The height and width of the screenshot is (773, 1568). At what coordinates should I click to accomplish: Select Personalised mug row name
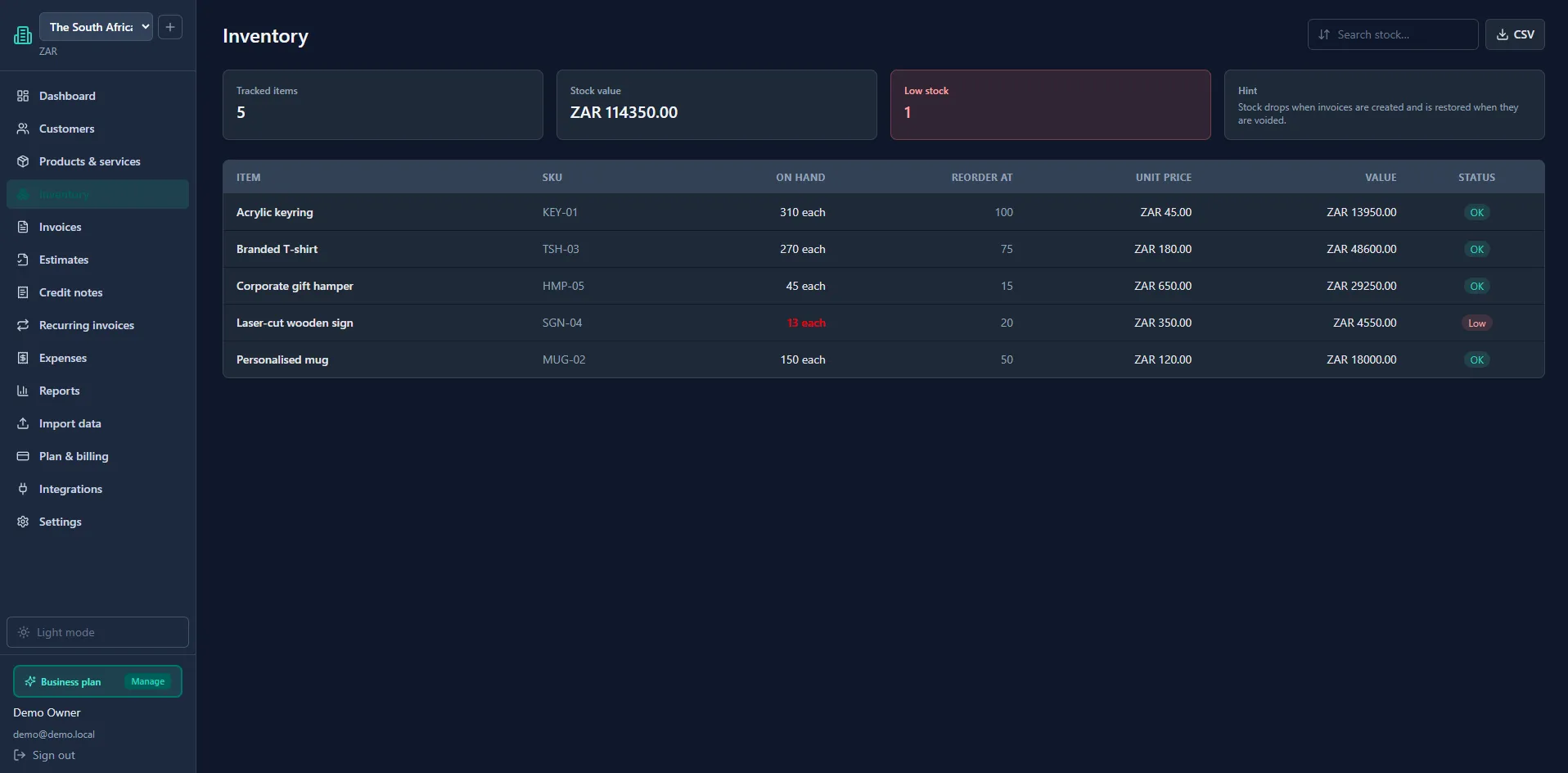(x=282, y=359)
